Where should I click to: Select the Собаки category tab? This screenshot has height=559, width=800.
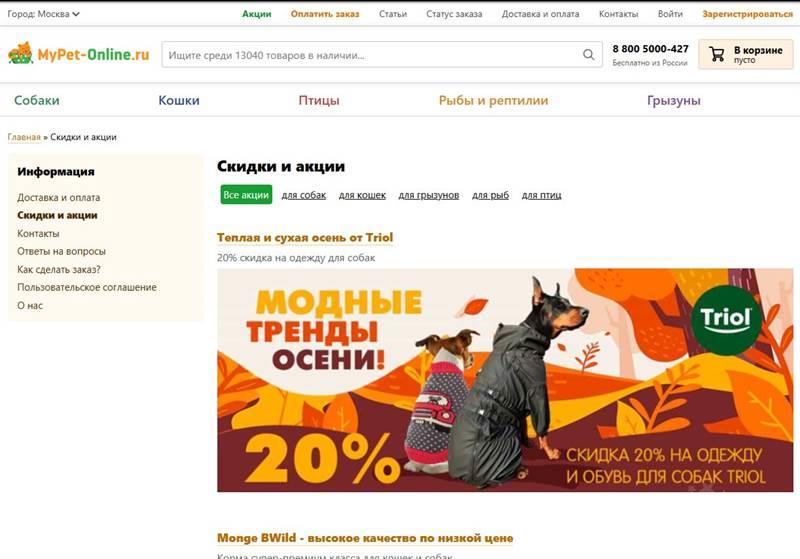coord(37,100)
